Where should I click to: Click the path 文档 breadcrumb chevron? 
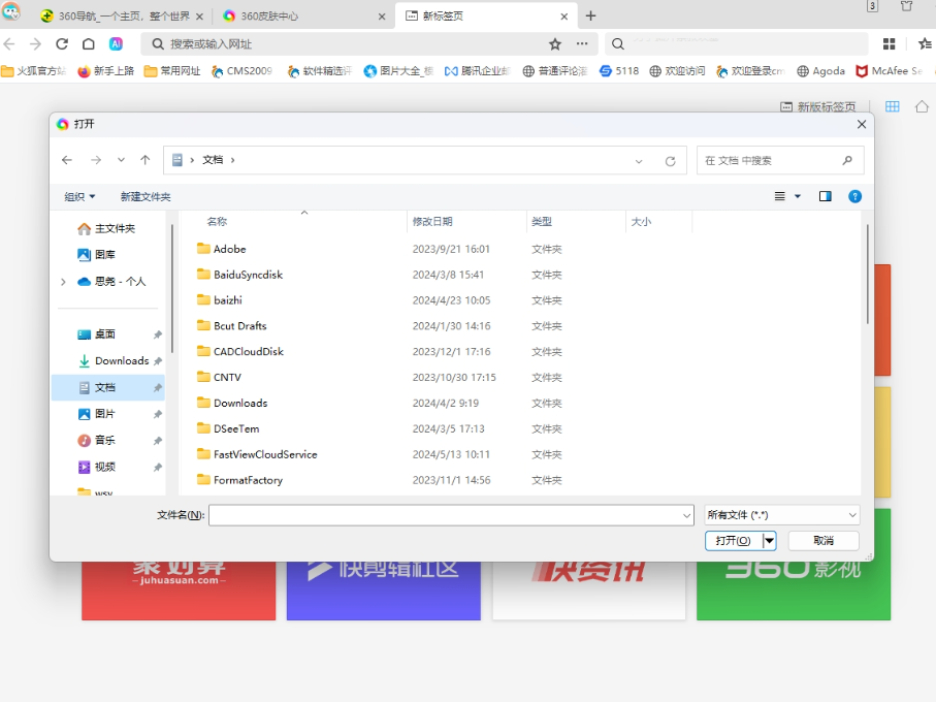[233, 160]
